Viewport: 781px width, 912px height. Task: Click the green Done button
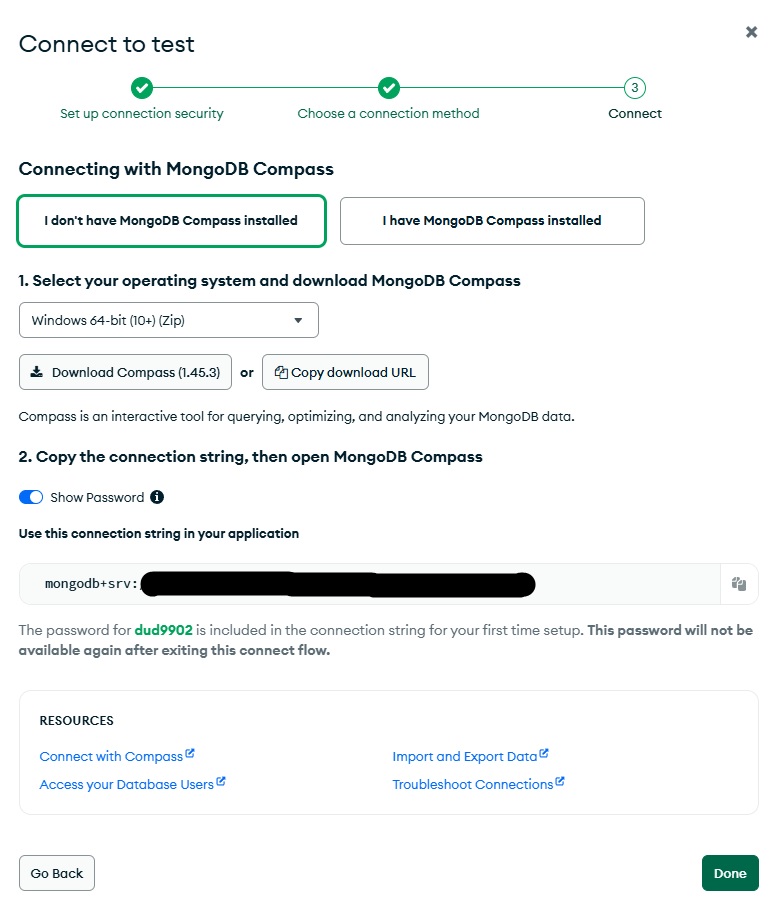[730, 873]
